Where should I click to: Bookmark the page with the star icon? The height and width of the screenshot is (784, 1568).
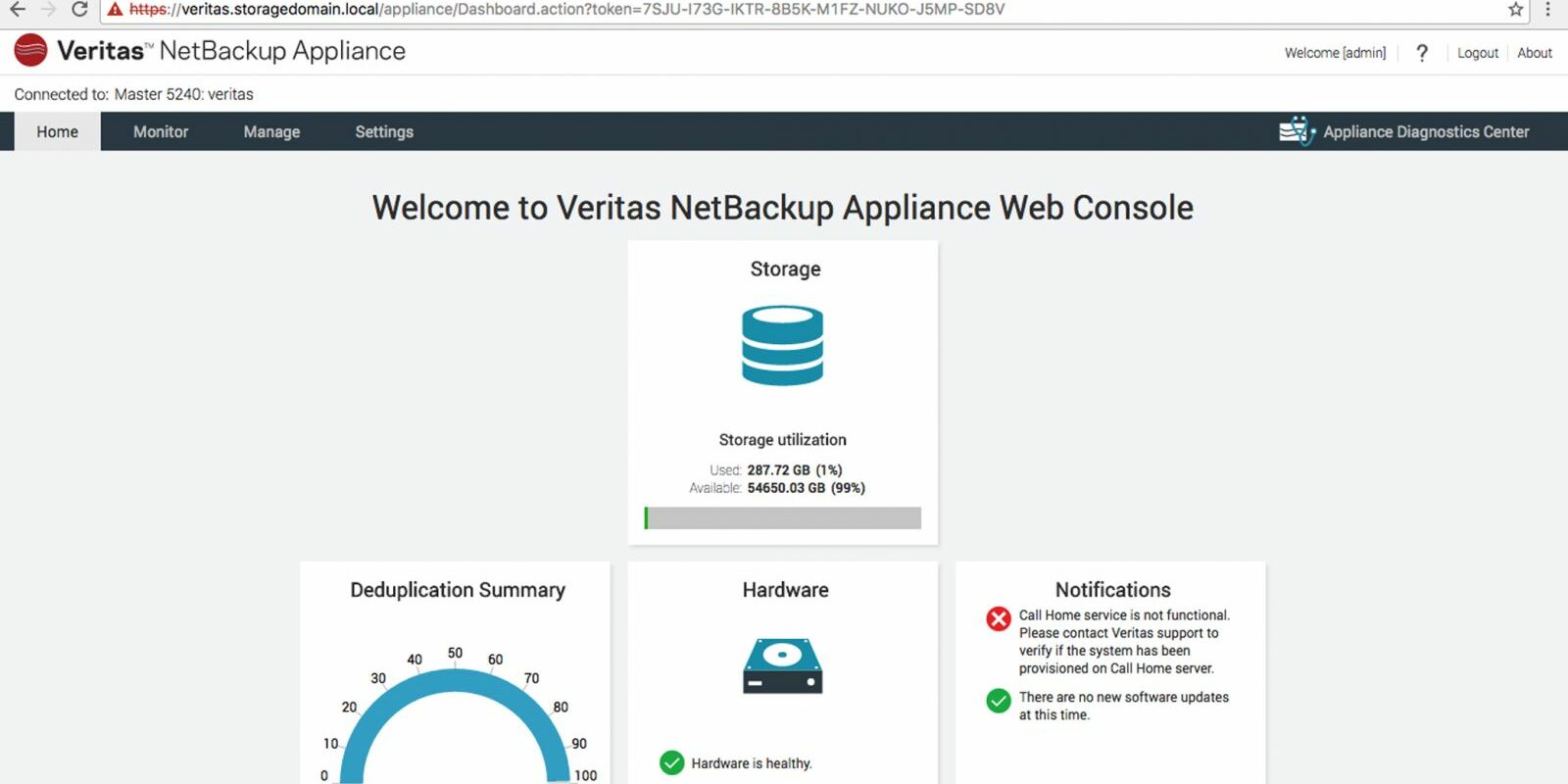[1516, 10]
